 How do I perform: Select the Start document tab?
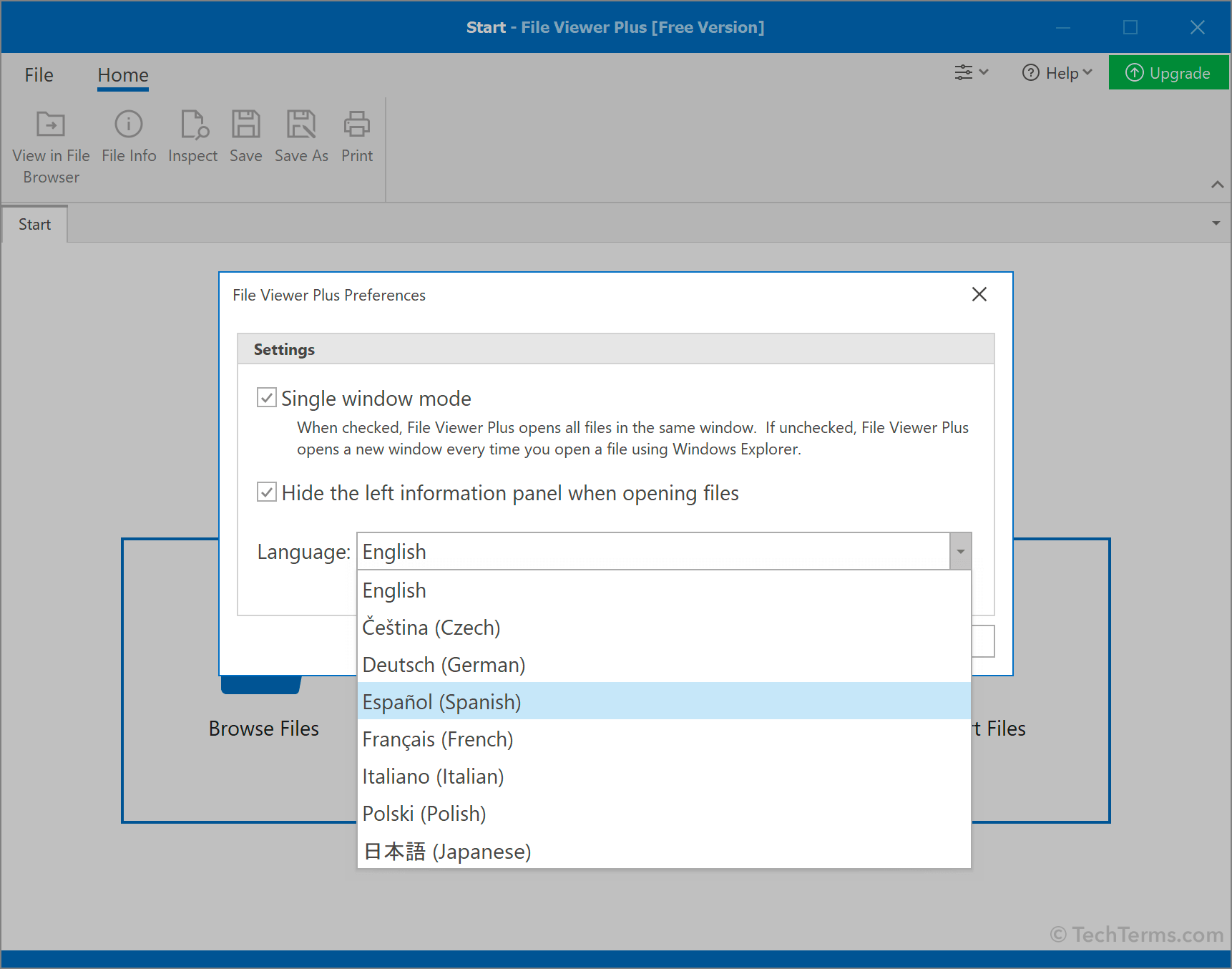coord(34,224)
